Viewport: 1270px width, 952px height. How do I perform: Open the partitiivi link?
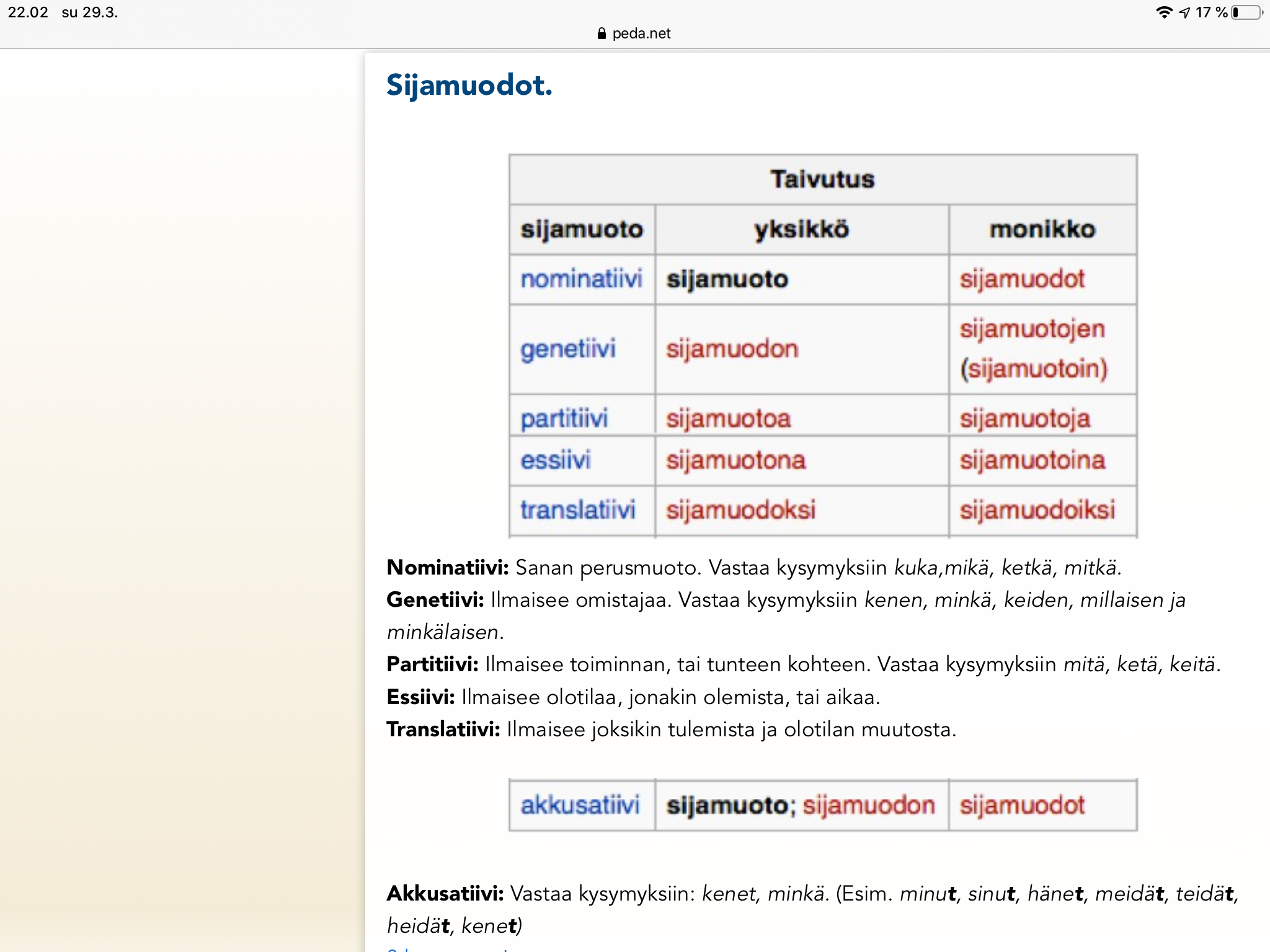tap(564, 418)
